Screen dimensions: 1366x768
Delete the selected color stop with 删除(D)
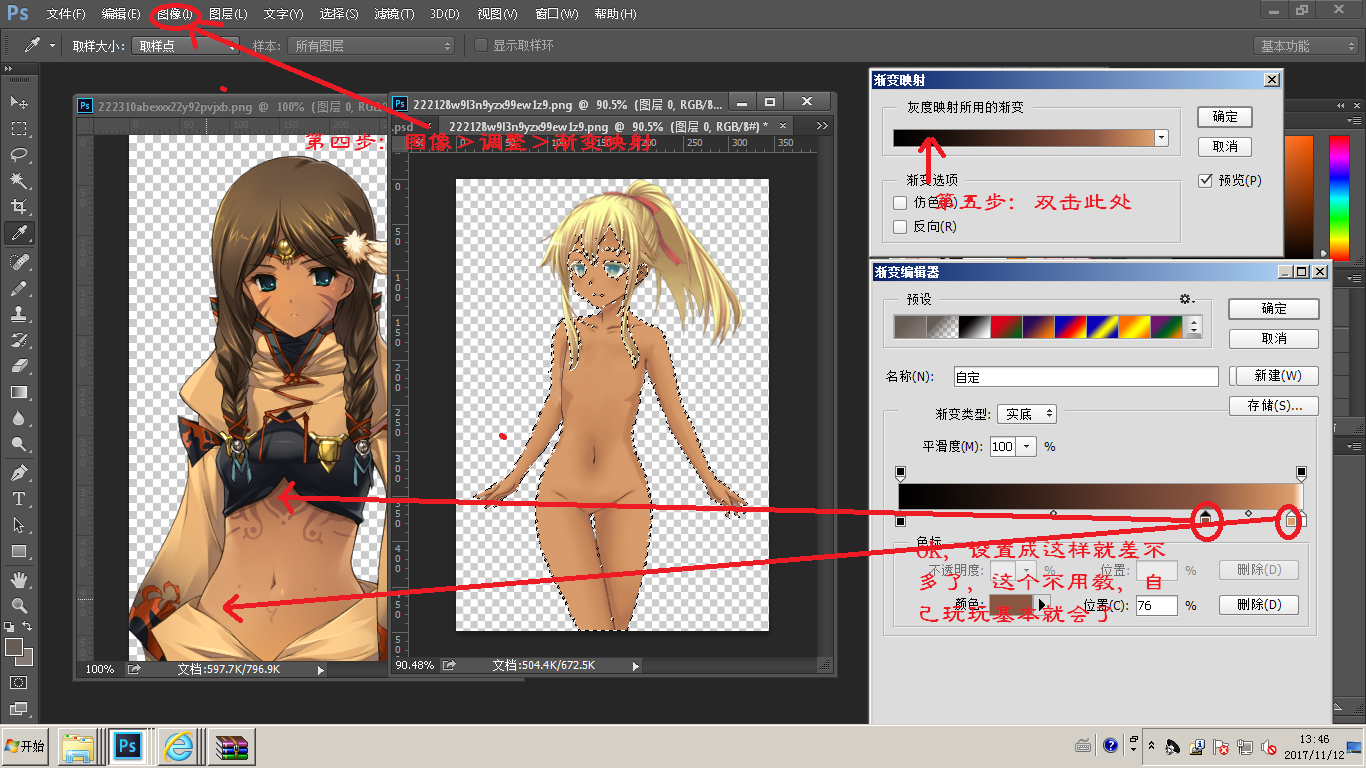[x=1259, y=605]
